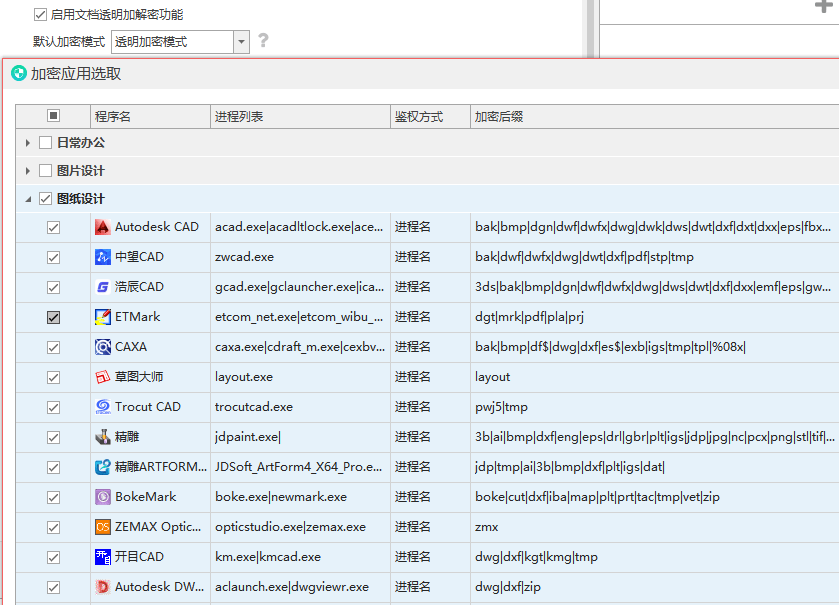Screen dimensions: 839x605
Task: Uncheck the 草图大师 row checkbox
Action: tap(54, 377)
